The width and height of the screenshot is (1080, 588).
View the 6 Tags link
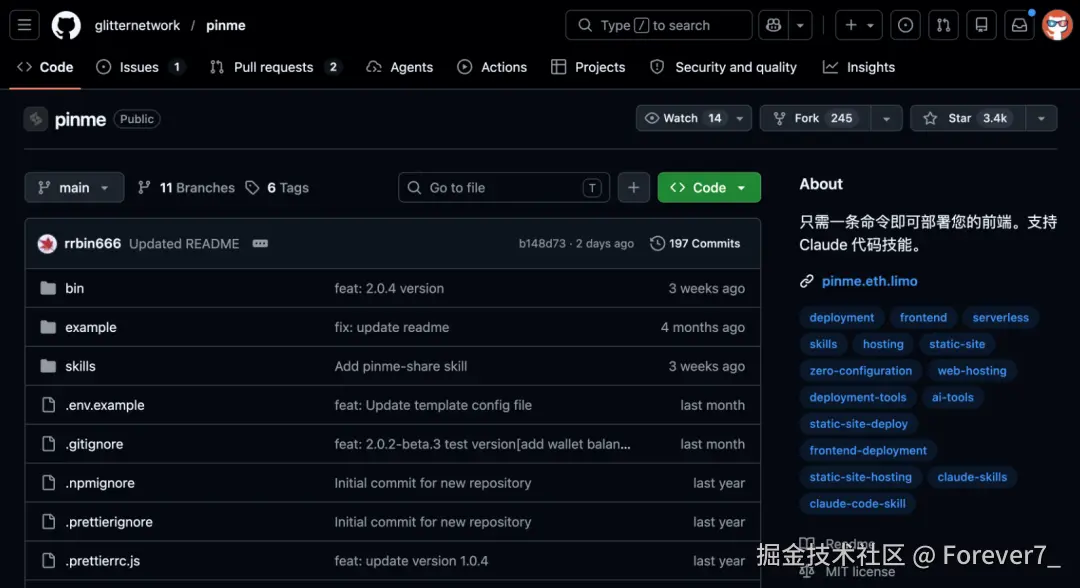point(278,187)
